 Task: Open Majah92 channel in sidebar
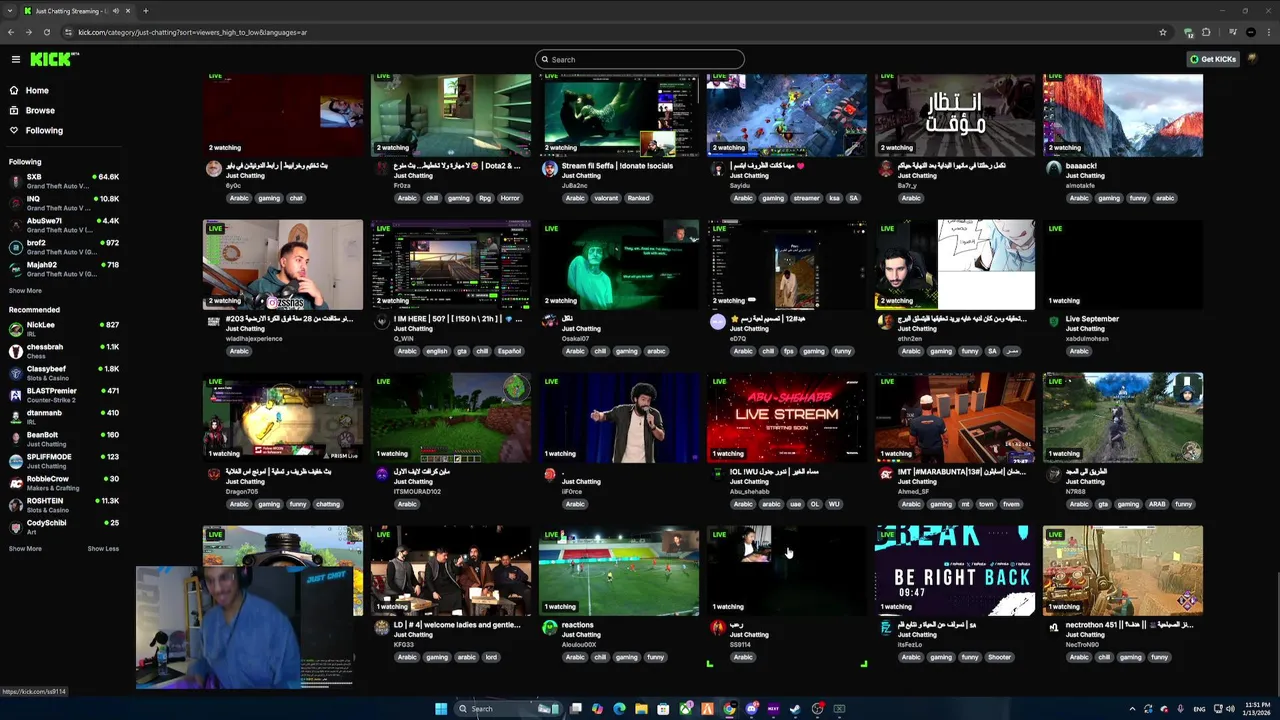coord(64,269)
